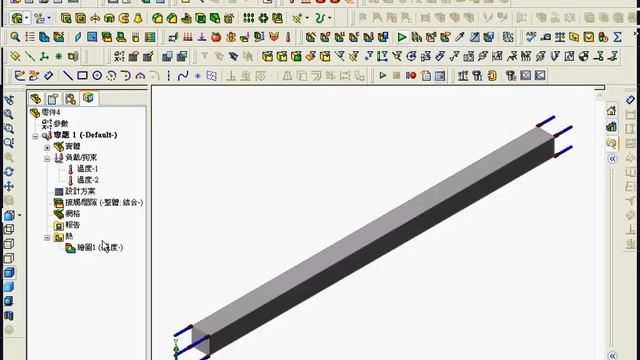Click the Extruded Boss feature icon
The height and width of the screenshot is (360, 640).
[66, 18]
